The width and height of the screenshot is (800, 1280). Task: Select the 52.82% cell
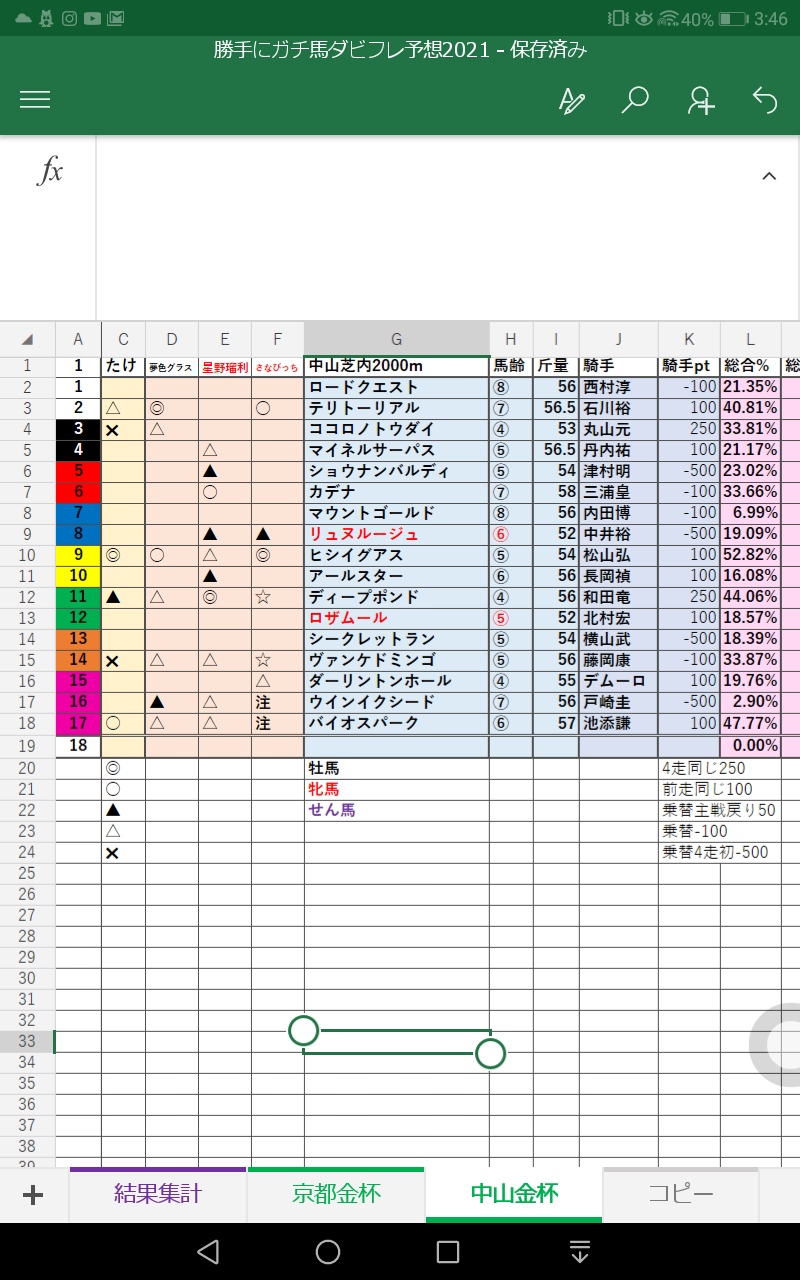pos(750,555)
